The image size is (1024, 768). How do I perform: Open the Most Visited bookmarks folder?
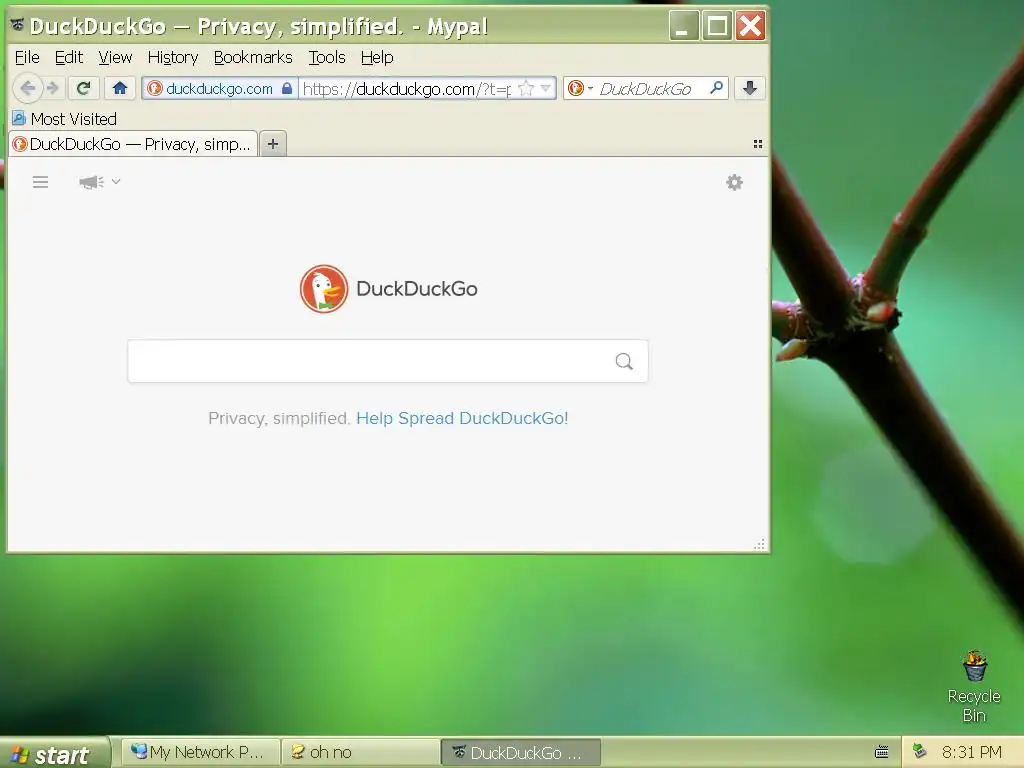[65, 119]
